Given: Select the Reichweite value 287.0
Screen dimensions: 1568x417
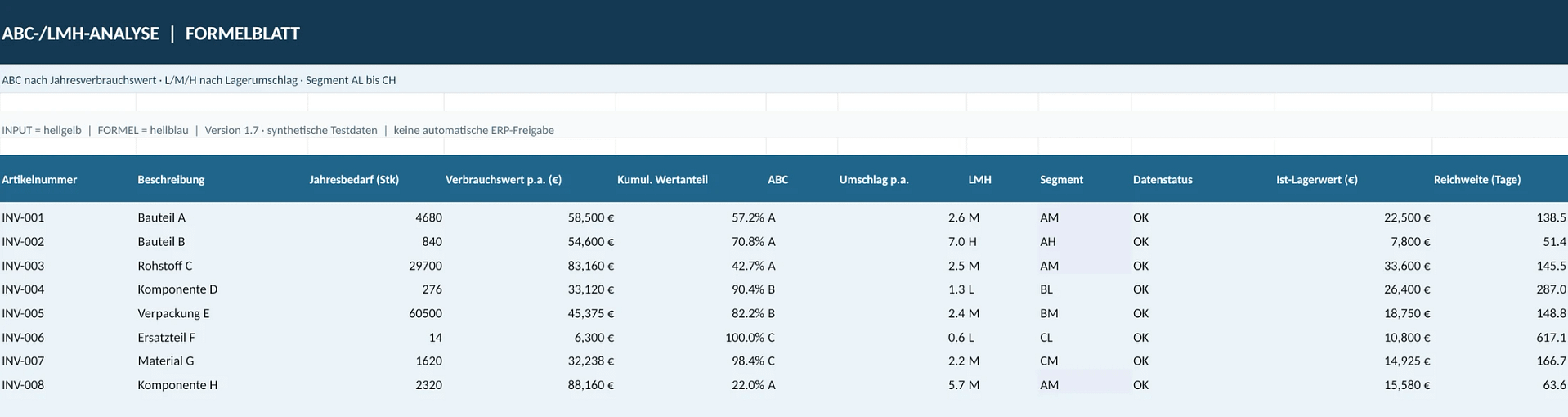Looking at the screenshot, I should 1500,289.
